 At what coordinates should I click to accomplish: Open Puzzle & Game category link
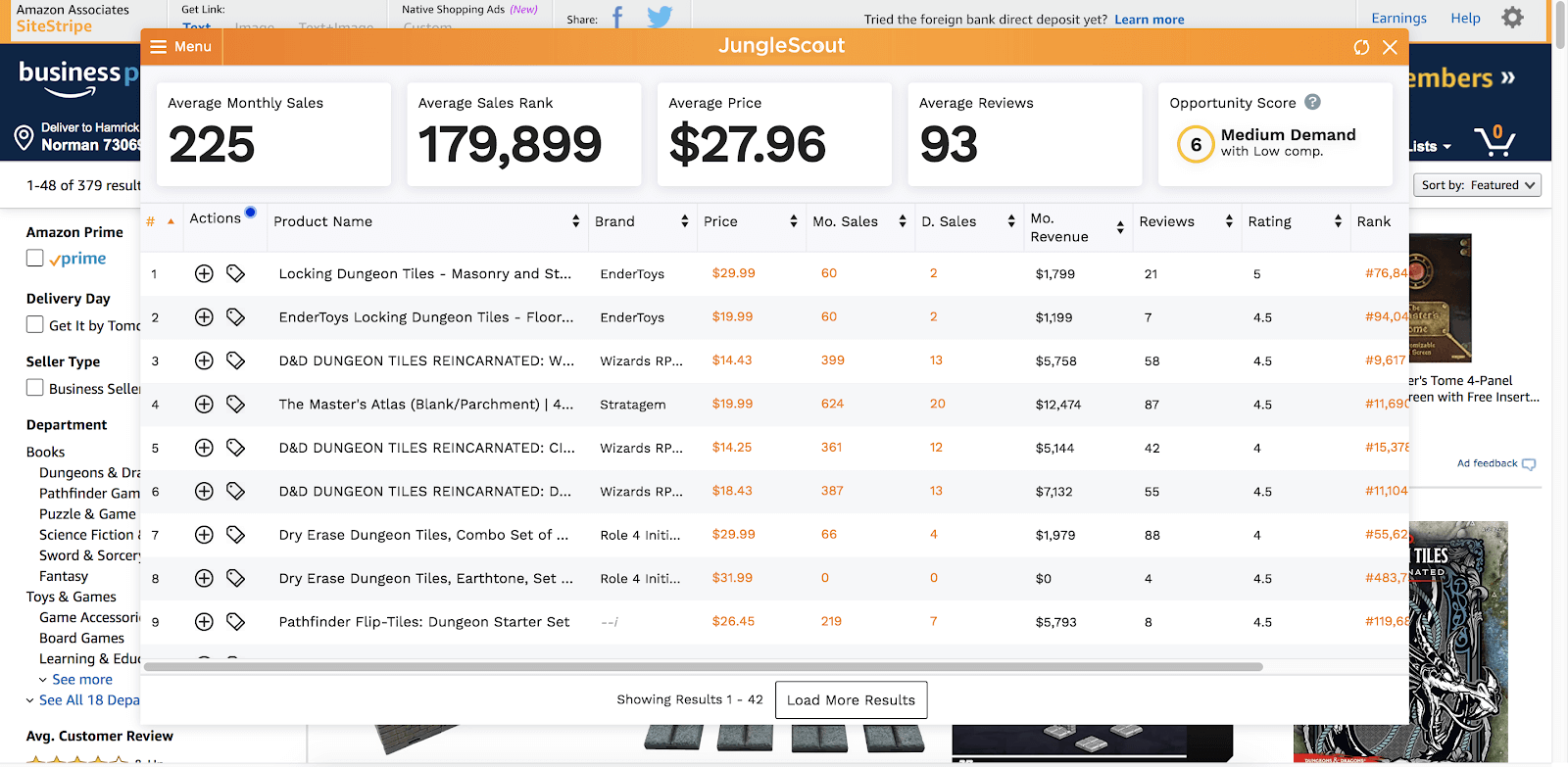click(x=88, y=513)
